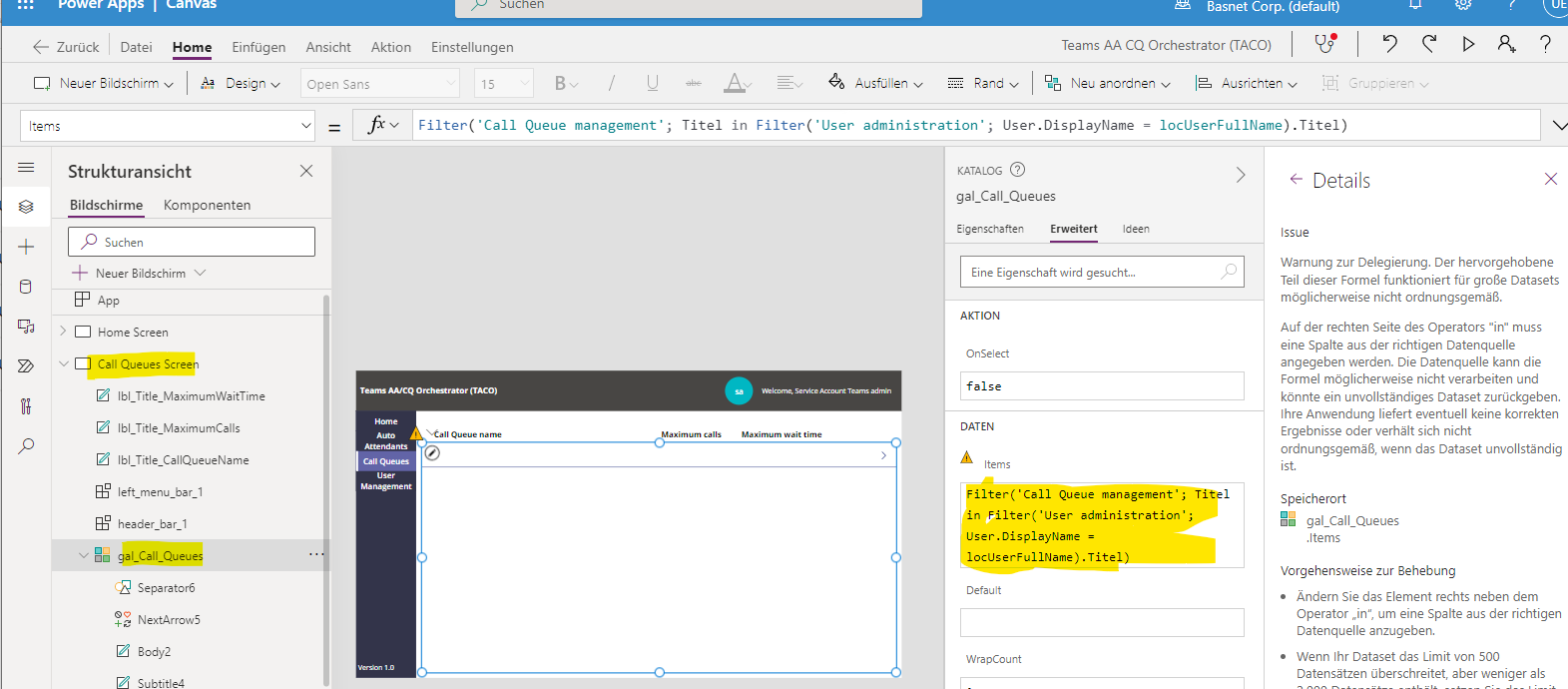Switch to Bildschirme tab
The image size is (1568, 689).
click(106, 205)
